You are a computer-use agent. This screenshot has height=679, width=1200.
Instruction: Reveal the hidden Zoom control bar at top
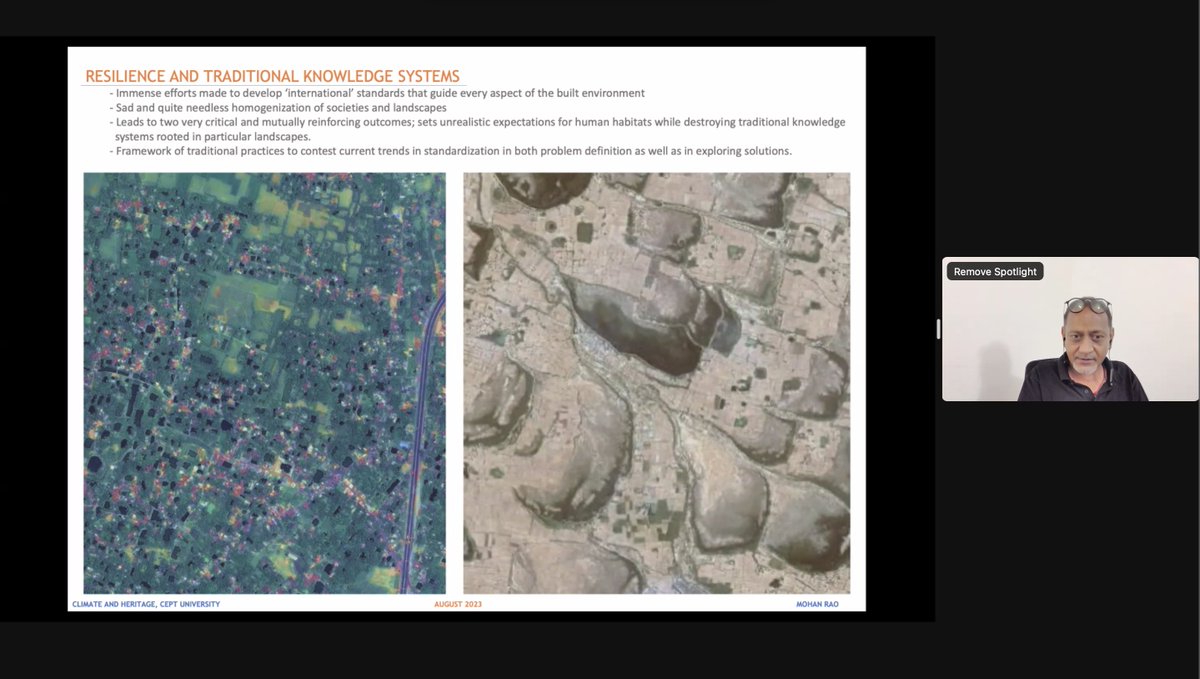click(x=600, y=5)
